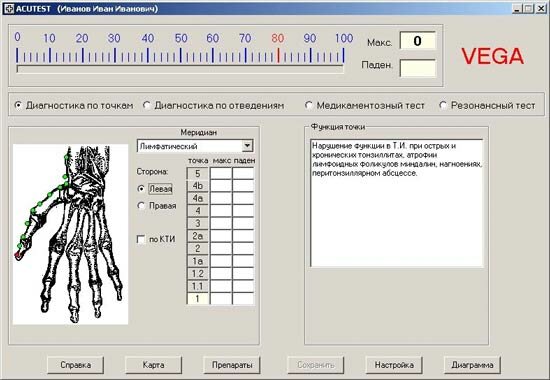Image resolution: width=550 pixels, height=380 pixels.
Task: Click the Паден. value field
Action: 417,68
